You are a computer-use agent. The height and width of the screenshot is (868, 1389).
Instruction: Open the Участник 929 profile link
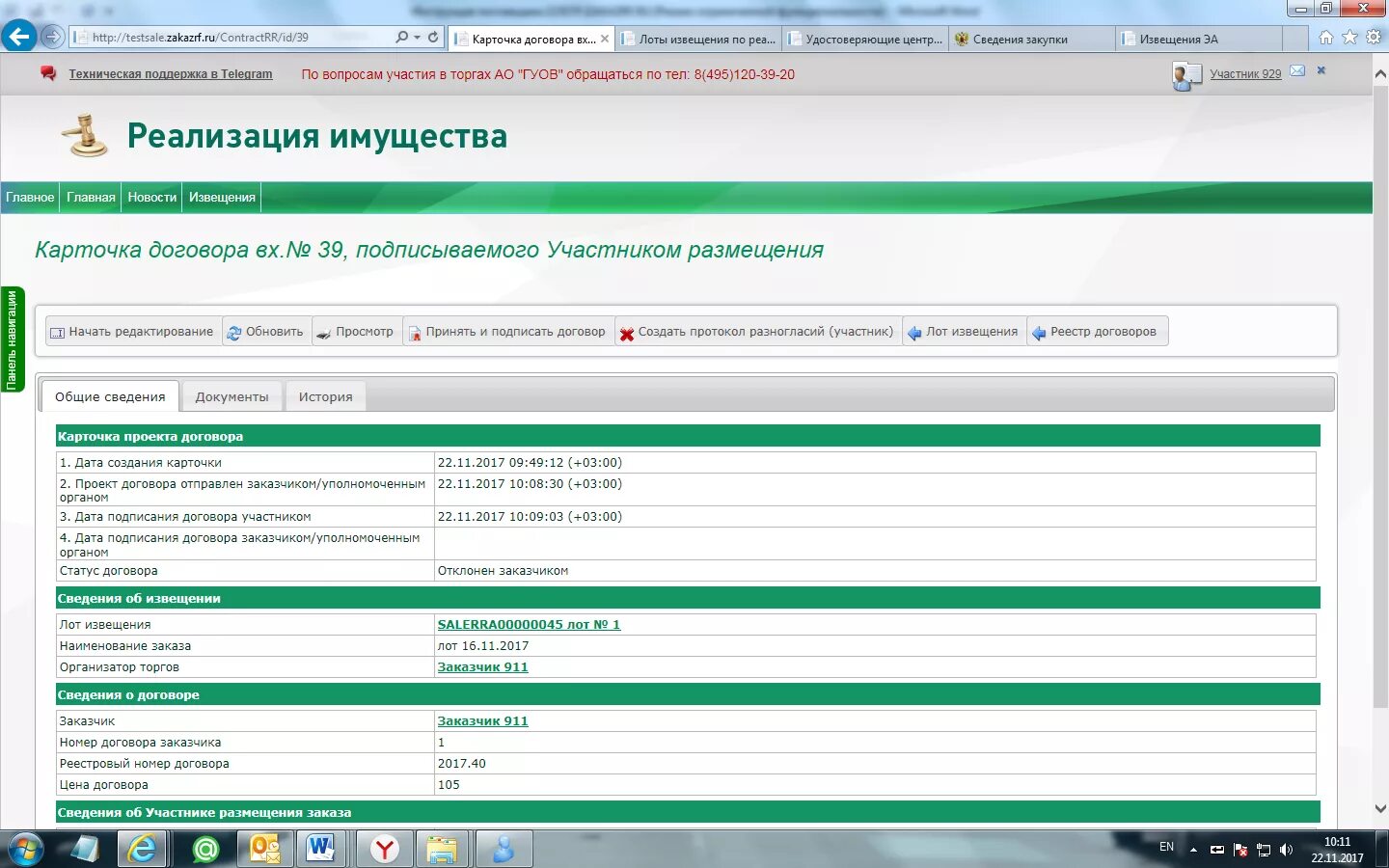tap(1245, 74)
